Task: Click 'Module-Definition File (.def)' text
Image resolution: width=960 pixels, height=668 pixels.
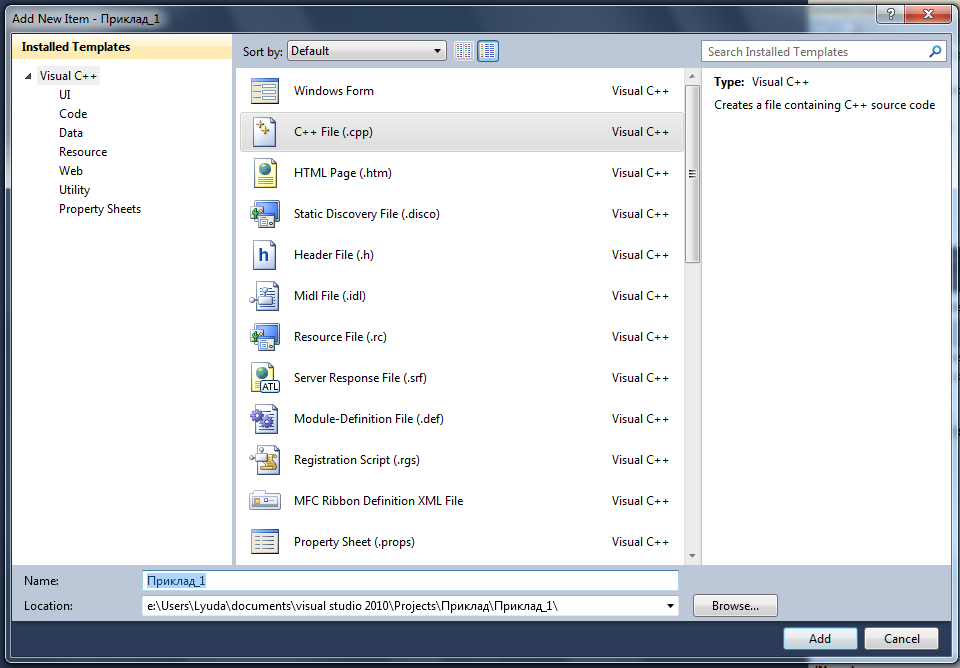Action: (x=369, y=419)
